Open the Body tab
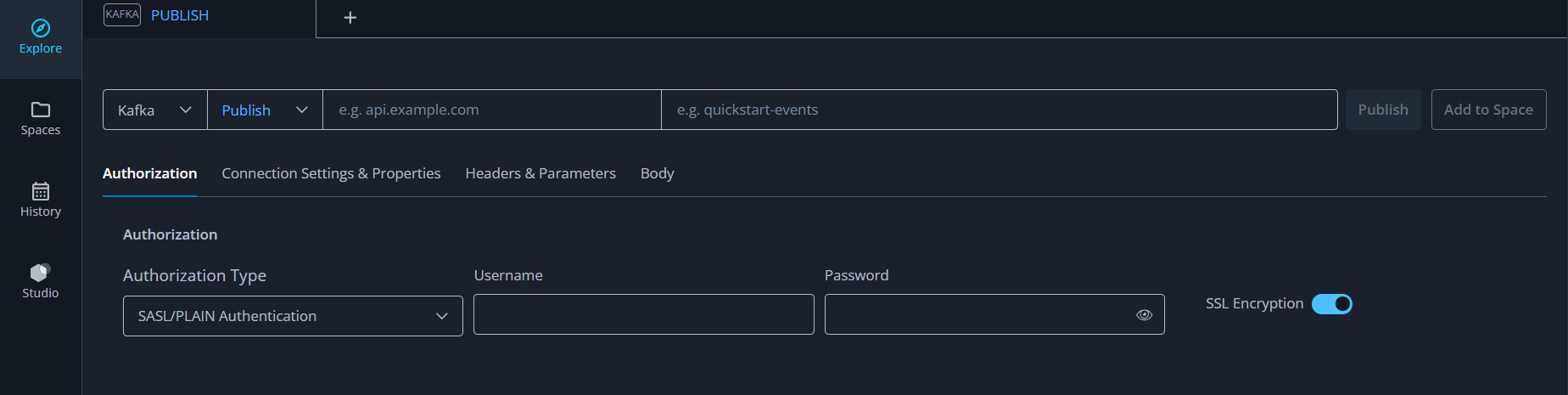Image resolution: width=1568 pixels, height=395 pixels. 657,173
